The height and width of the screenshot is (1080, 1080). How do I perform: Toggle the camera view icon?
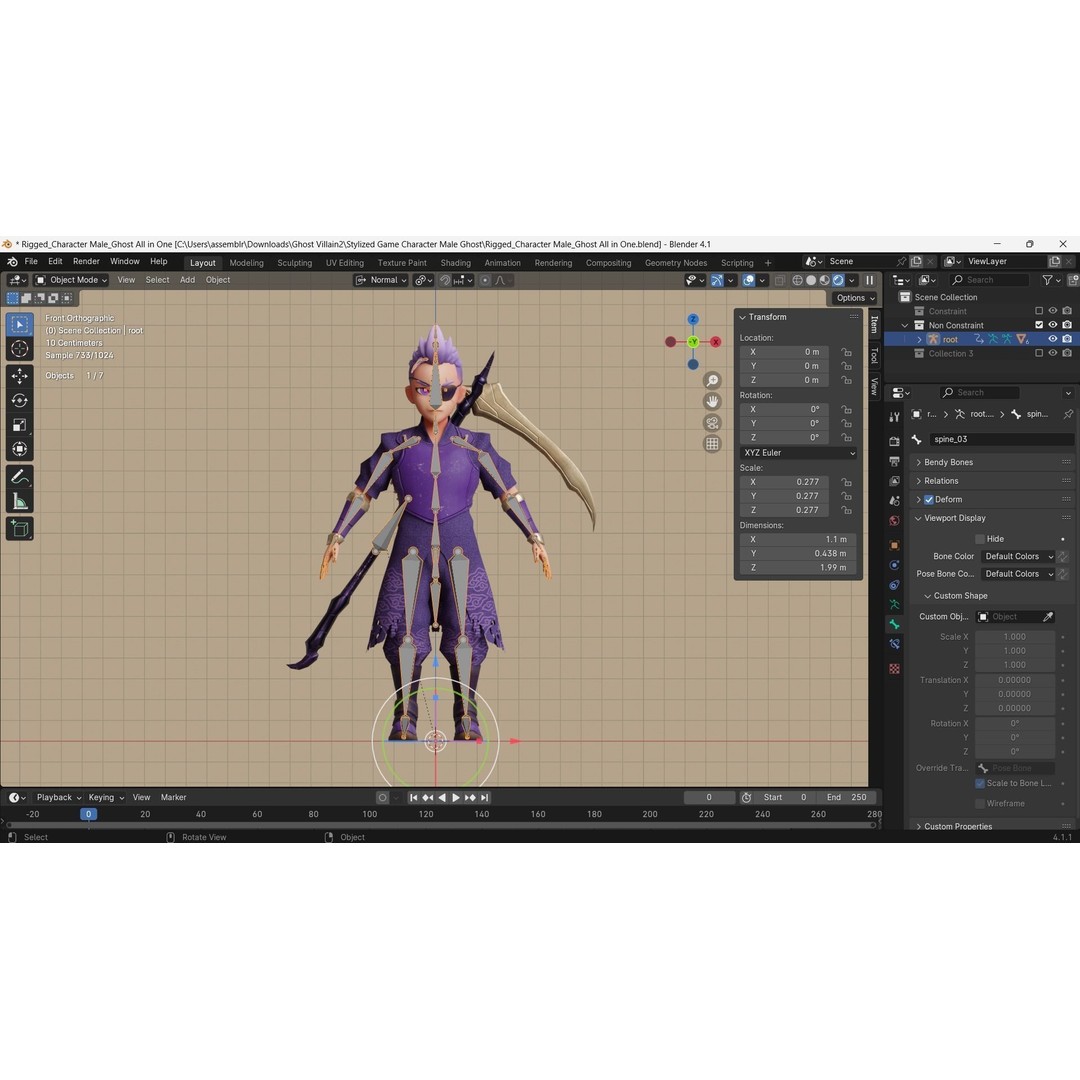(712, 423)
